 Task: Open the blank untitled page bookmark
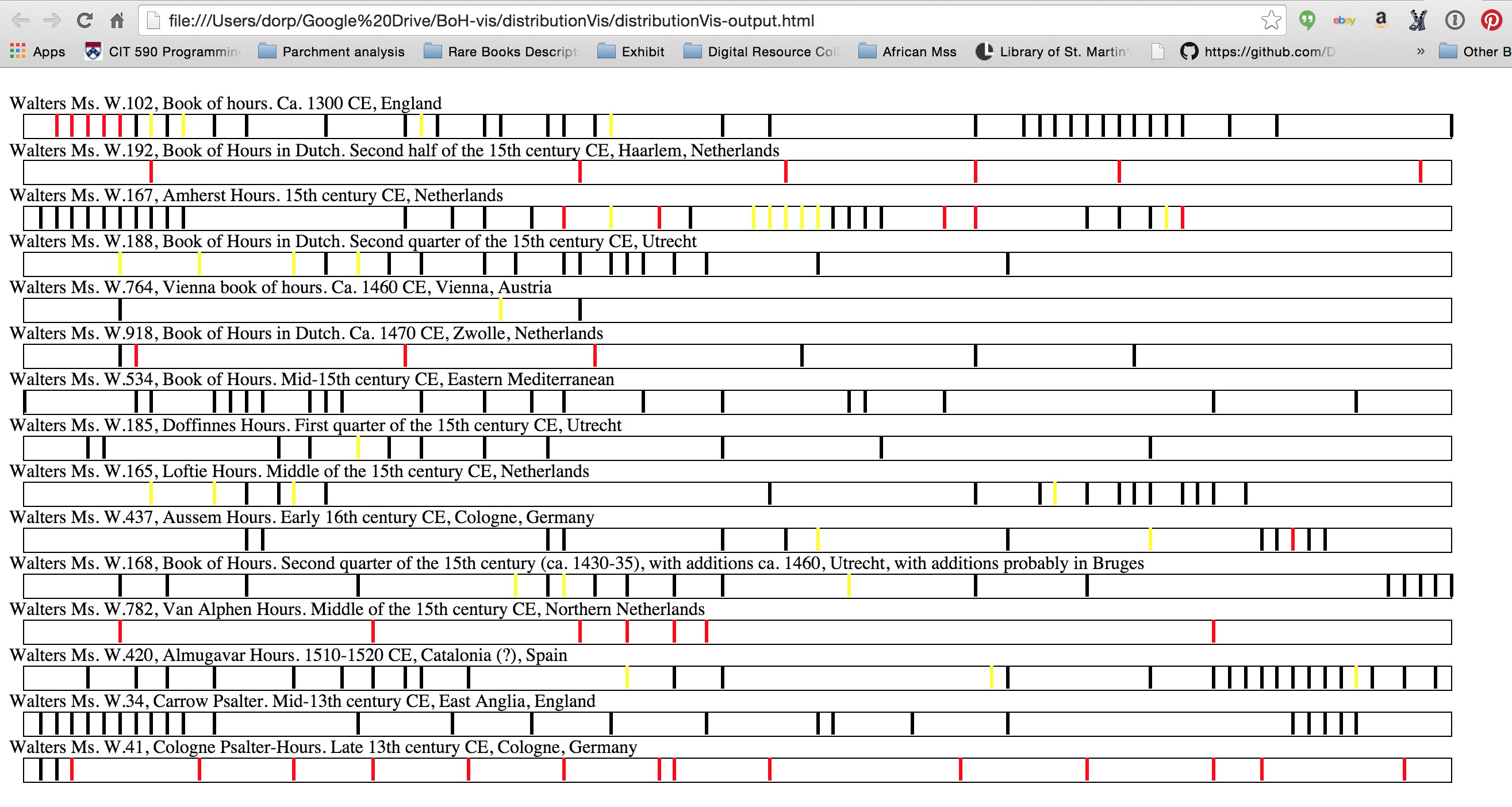(x=1157, y=52)
